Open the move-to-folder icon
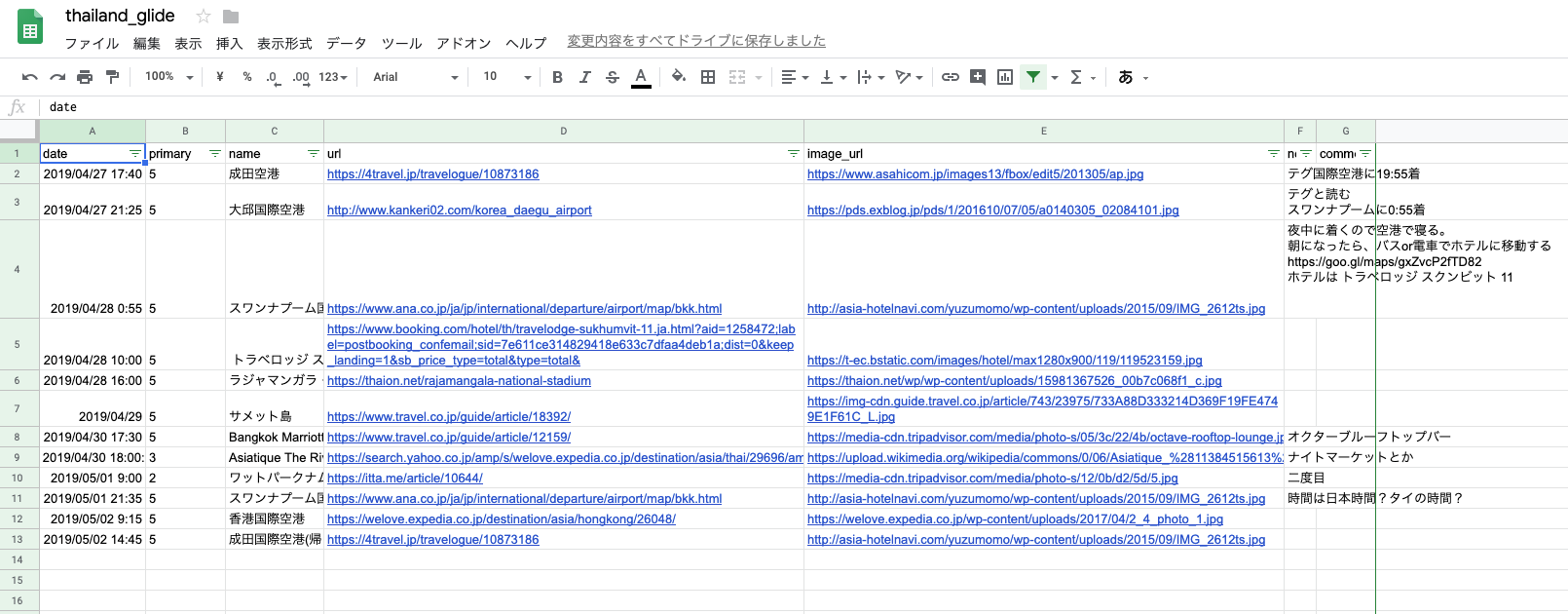Screen dimensions: 1568x614 tap(231, 16)
